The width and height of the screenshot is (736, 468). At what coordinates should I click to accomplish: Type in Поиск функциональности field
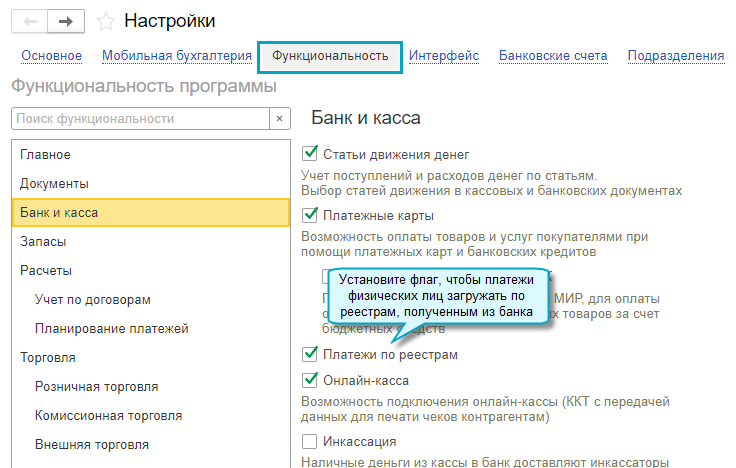pyautogui.click(x=140, y=119)
